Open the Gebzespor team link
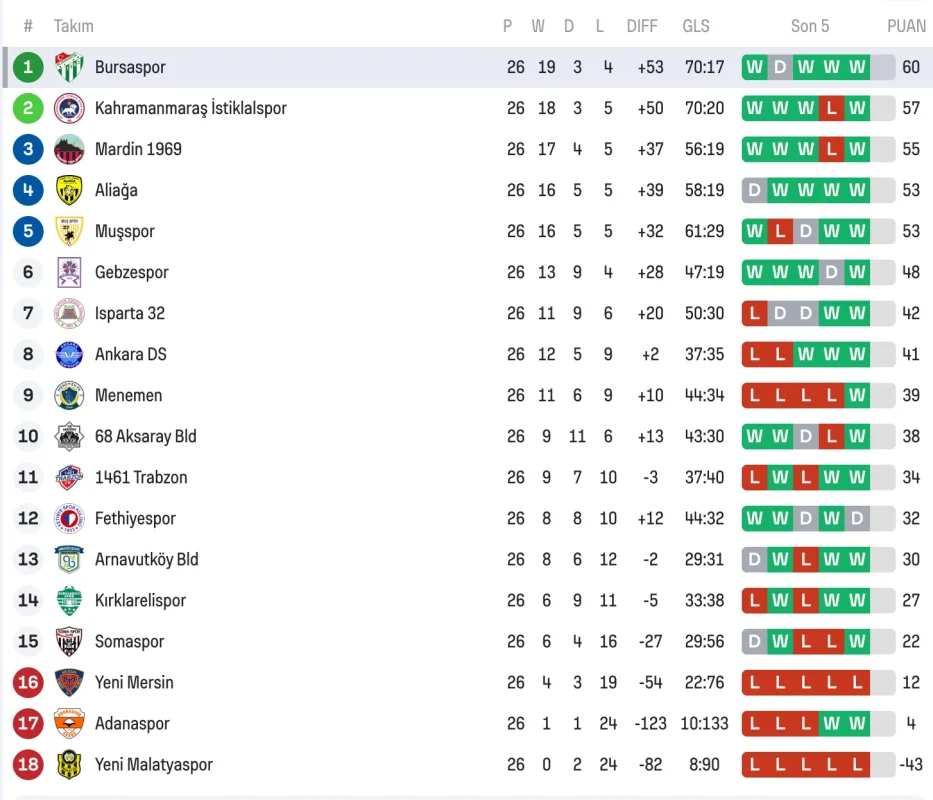 coord(131,272)
